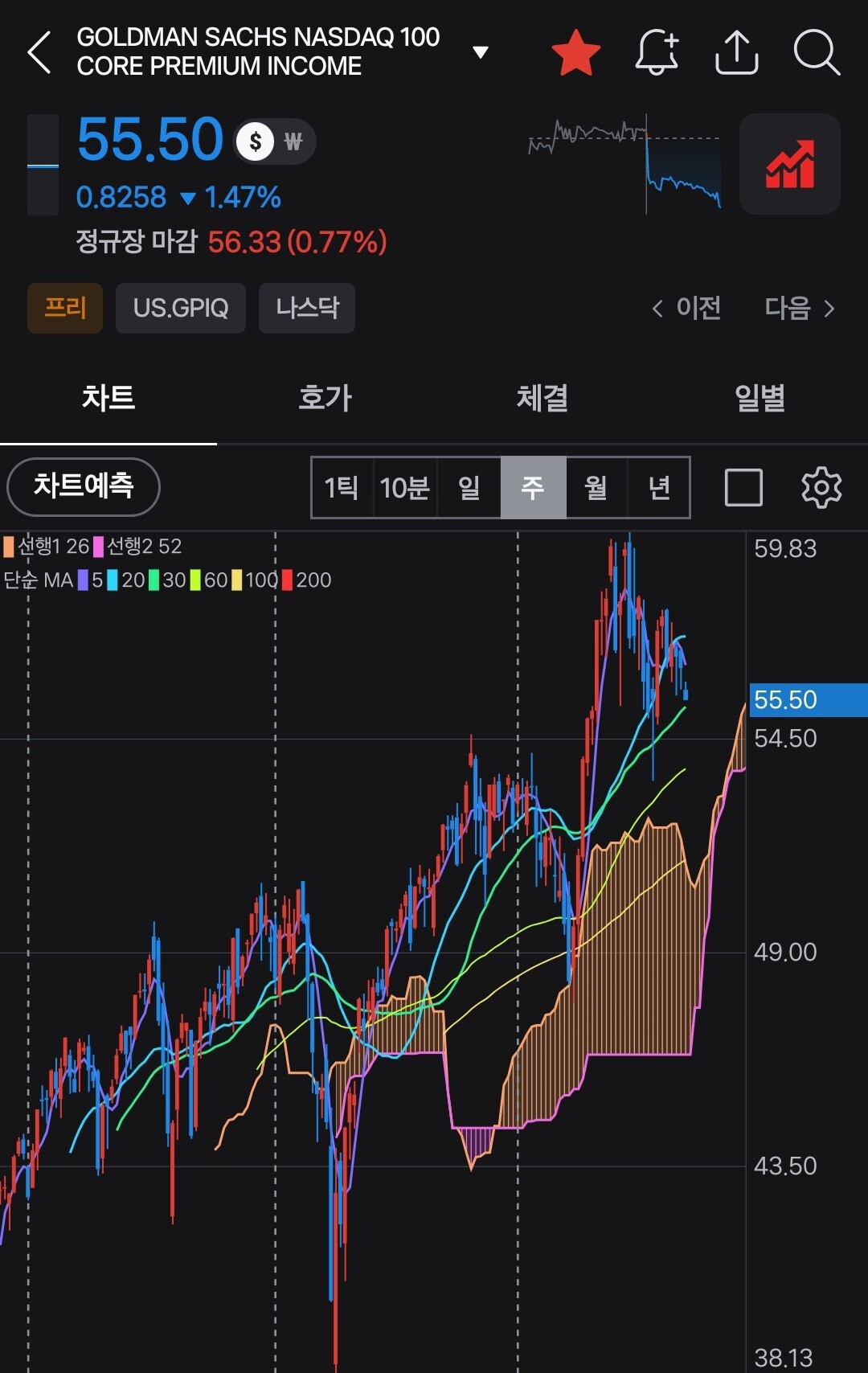Click the MA 200 red color swatch

287,580
